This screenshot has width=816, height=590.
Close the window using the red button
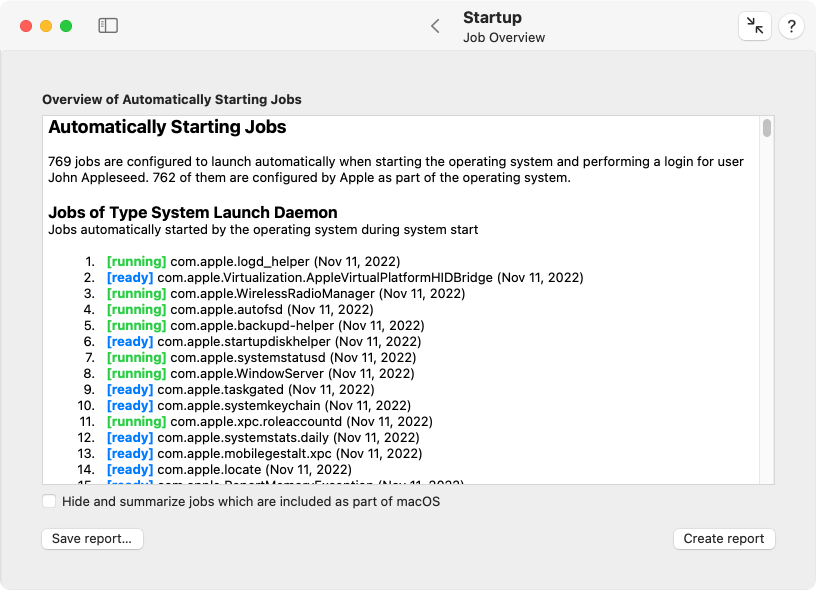pyautogui.click(x=26, y=26)
